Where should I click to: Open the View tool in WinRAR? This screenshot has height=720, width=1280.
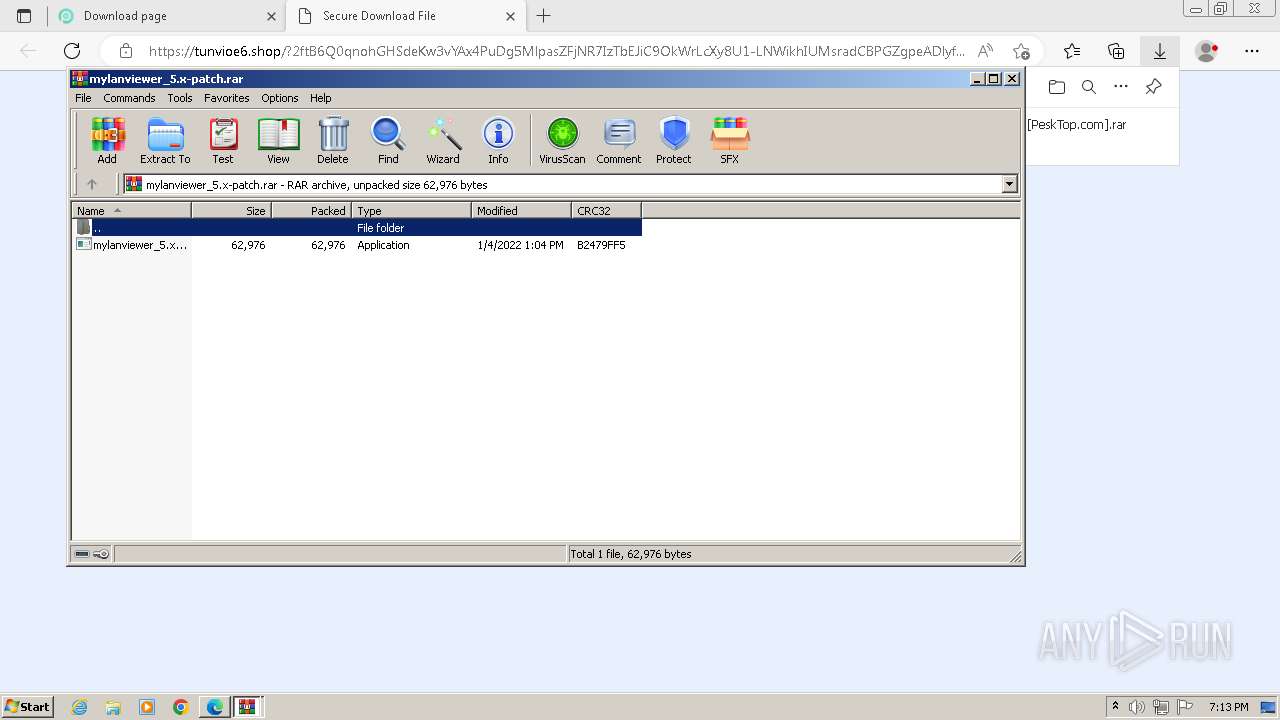(x=278, y=141)
